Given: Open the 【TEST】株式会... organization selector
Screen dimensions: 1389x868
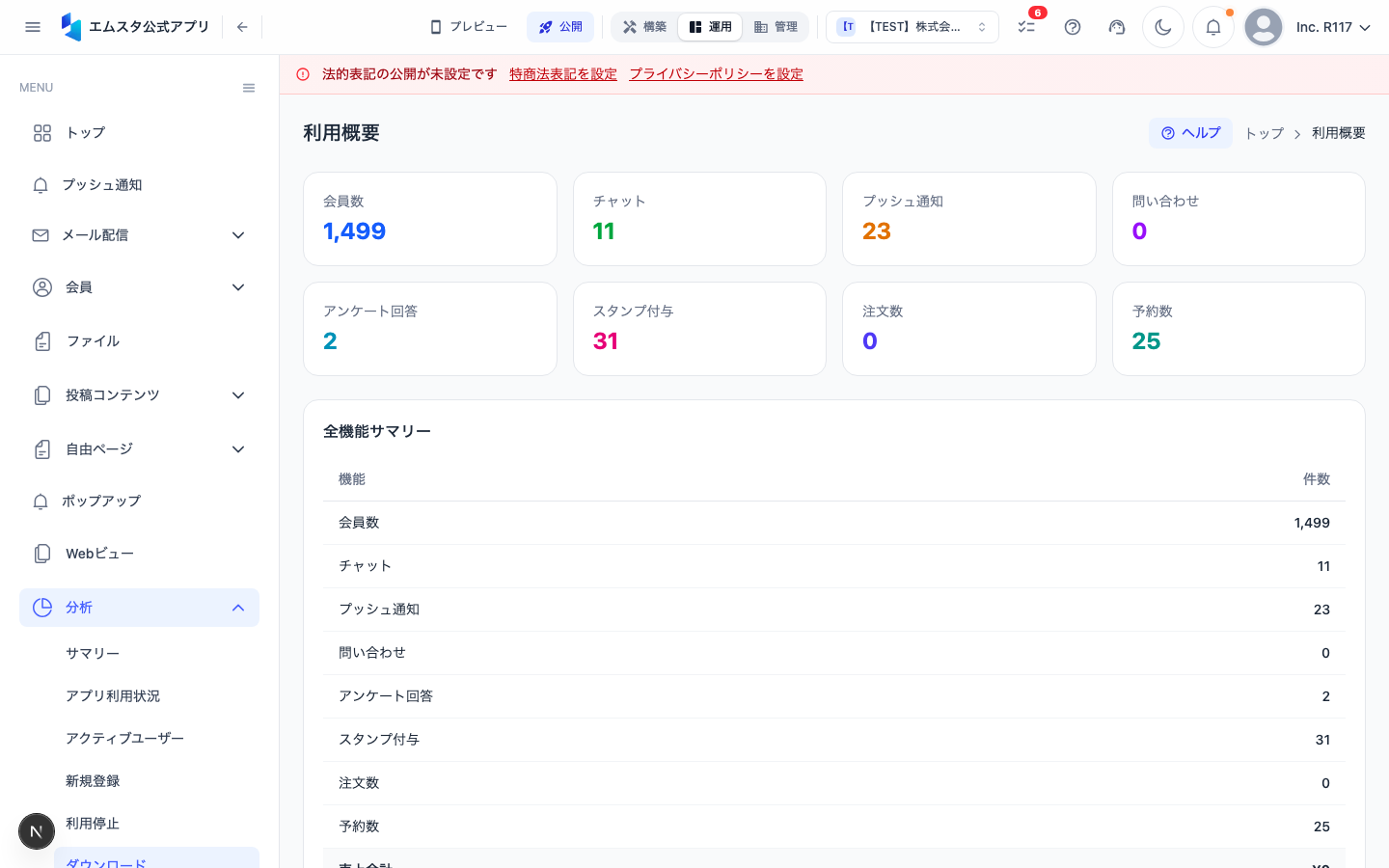Looking at the screenshot, I should [912, 27].
